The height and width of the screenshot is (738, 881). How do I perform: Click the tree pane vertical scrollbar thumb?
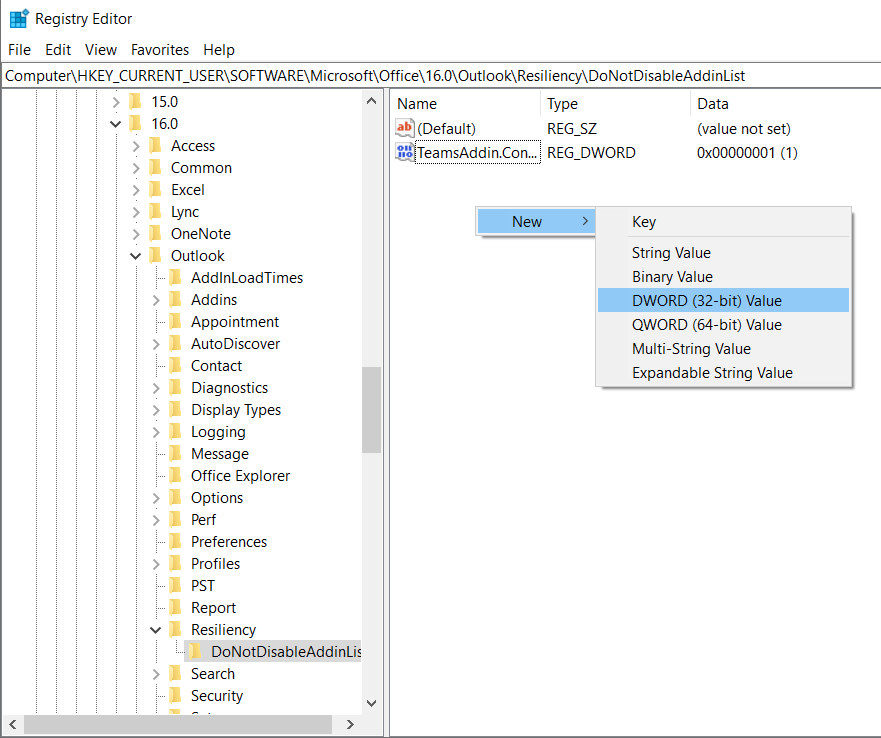(x=371, y=410)
